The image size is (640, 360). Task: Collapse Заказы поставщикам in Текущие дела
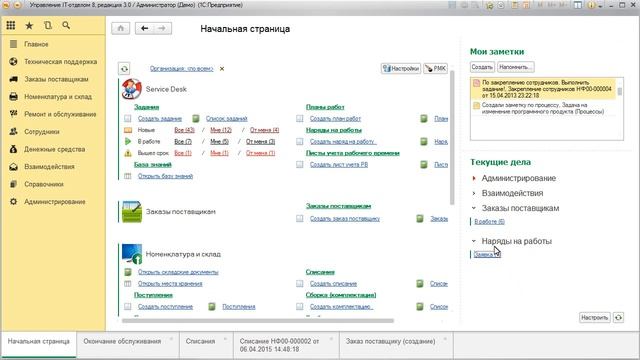pos(474,208)
